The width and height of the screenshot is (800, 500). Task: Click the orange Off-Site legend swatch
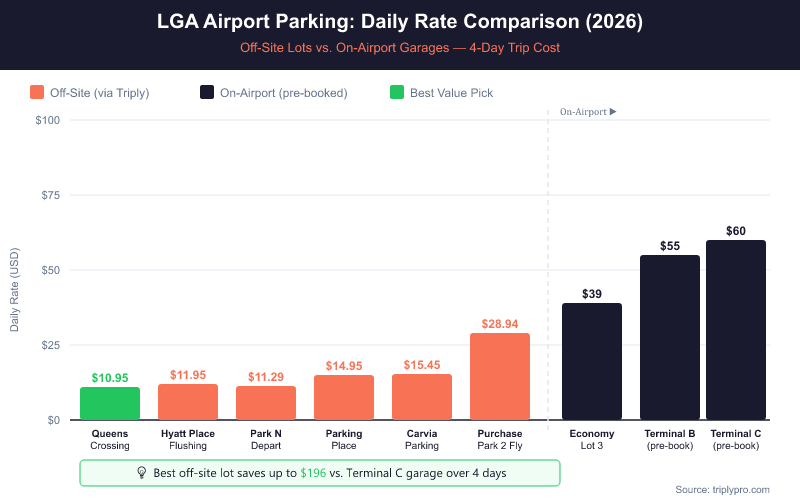pyautogui.click(x=37, y=93)
